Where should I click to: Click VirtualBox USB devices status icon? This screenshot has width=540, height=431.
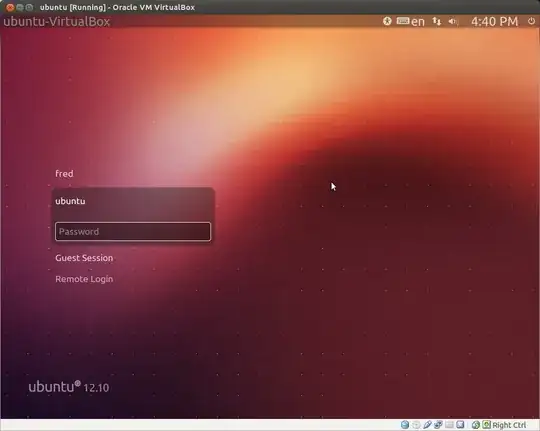click(427, 424)
